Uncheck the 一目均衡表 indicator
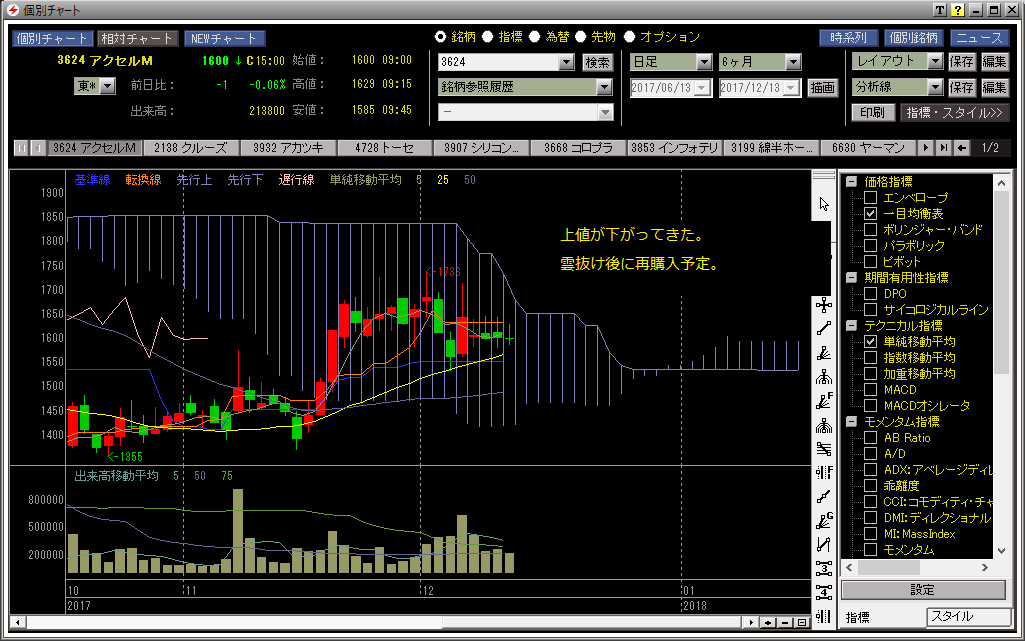Viewport: 1025px width, 641px height. (870, 214)
